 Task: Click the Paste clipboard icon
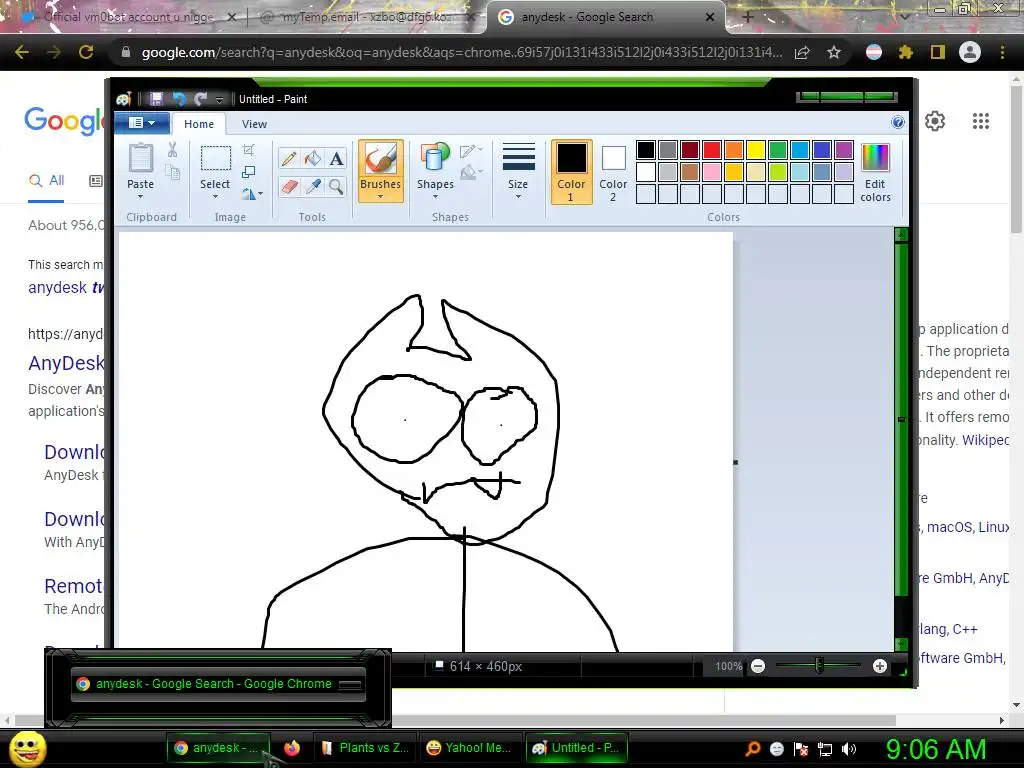click(140, 159)
